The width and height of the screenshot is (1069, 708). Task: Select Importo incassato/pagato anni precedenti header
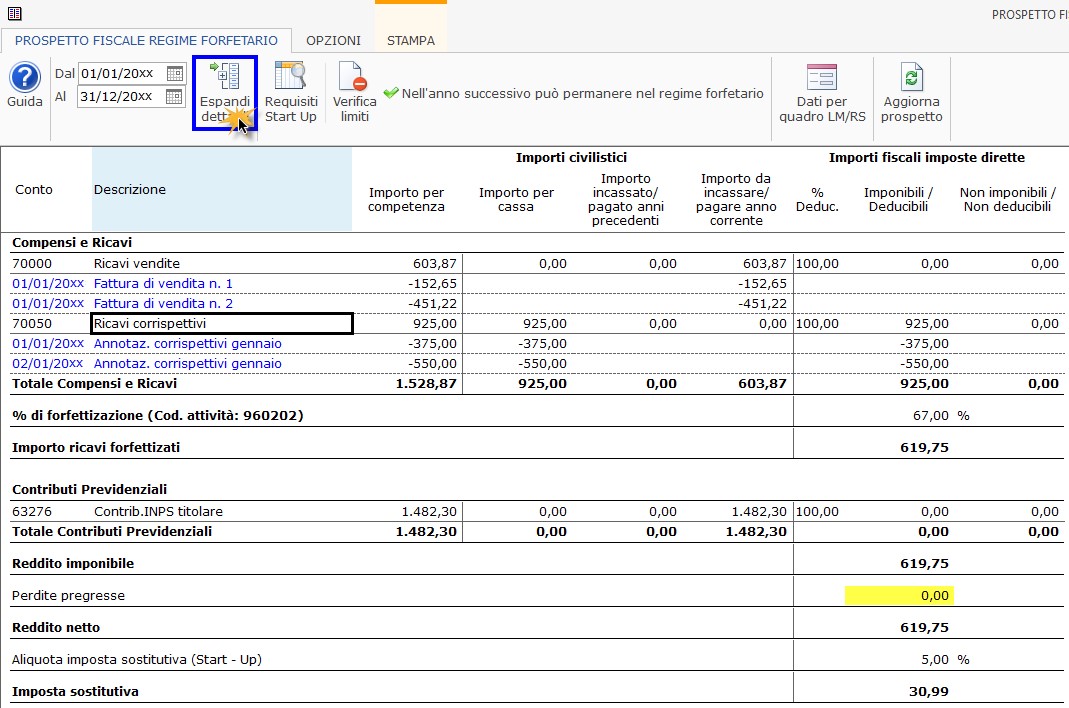click(625, 199)
